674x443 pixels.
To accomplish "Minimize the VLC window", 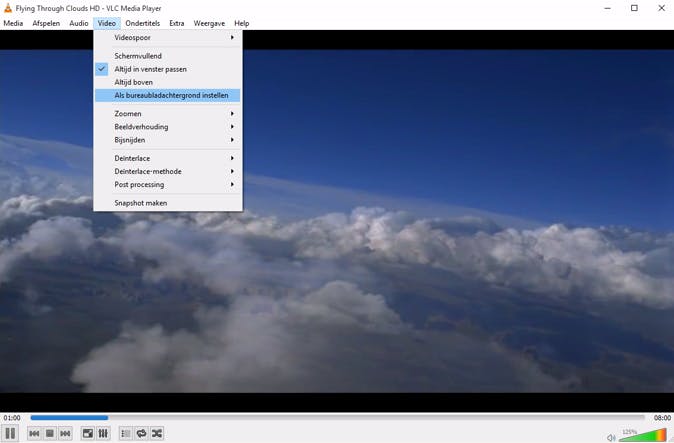I will pyautogui.click(x=607, y=8).
